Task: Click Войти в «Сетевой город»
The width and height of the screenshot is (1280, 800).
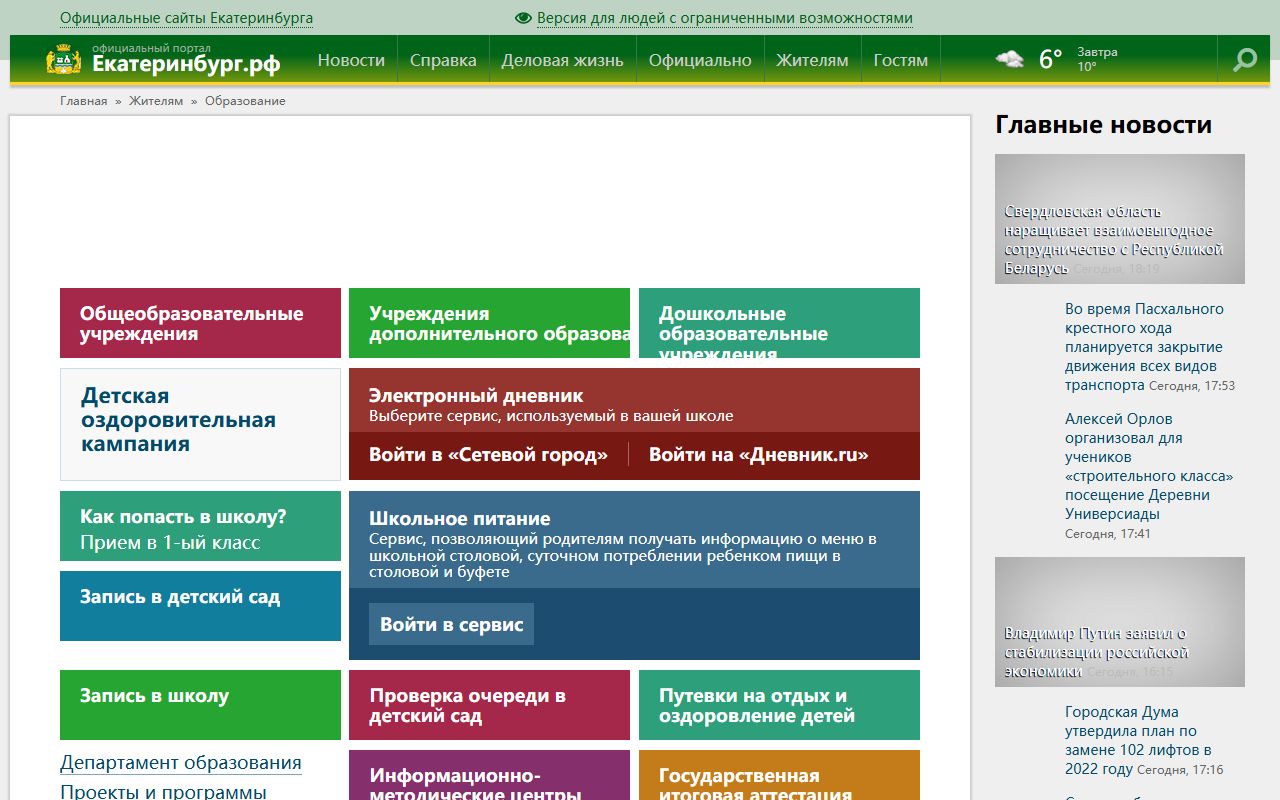Action: coord(488,455)
